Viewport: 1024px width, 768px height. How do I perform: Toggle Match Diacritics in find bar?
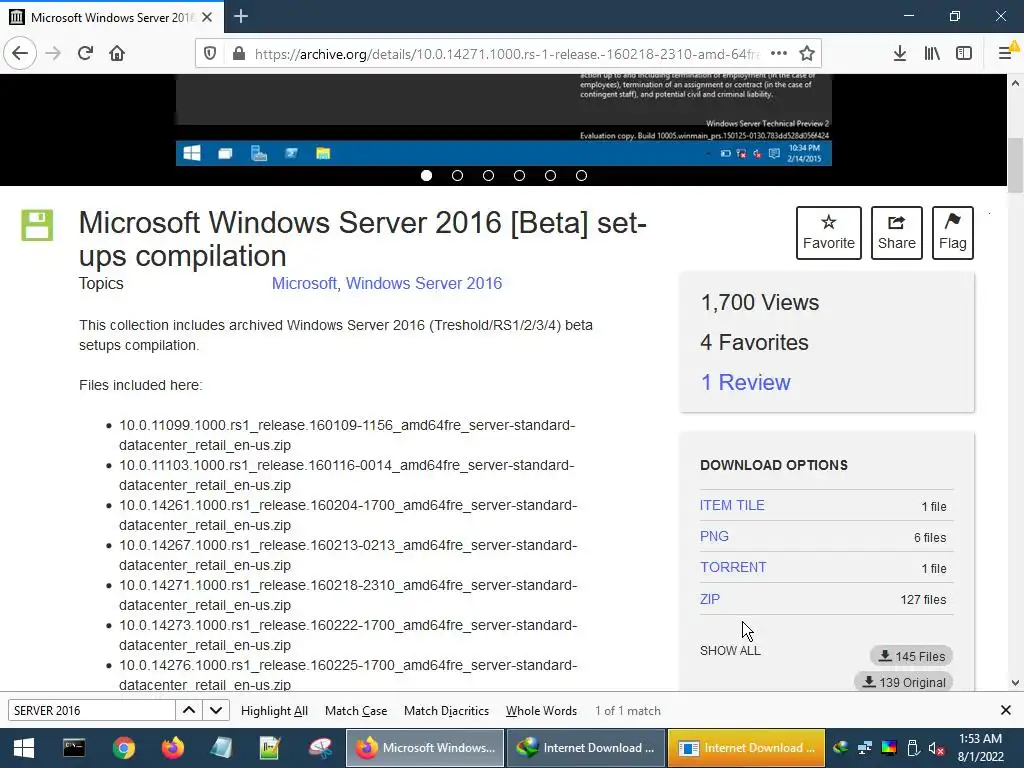446,711
